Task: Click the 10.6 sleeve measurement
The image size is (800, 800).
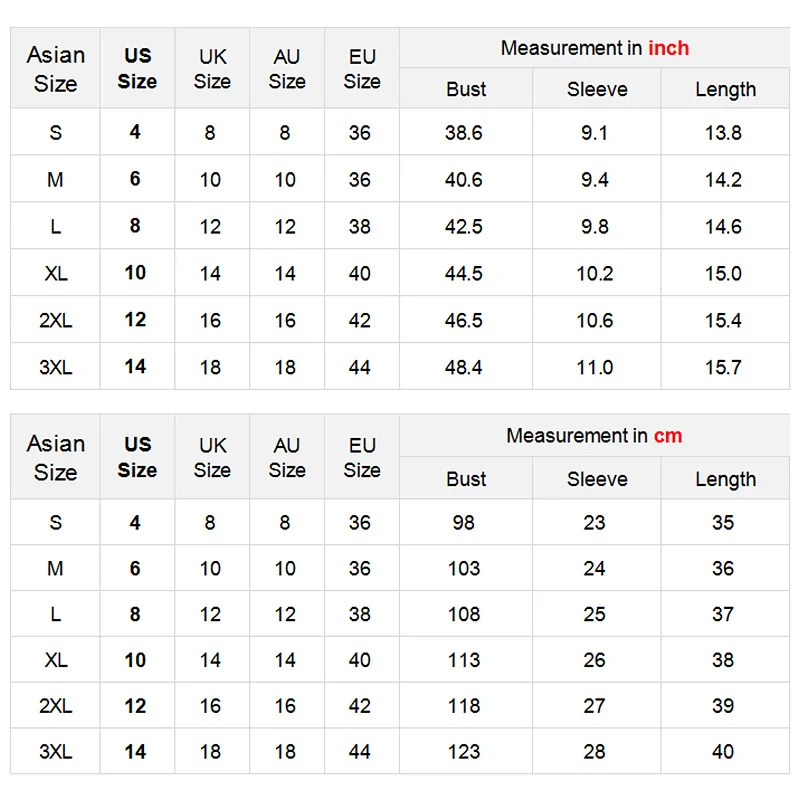Action: tap(595, 320)
